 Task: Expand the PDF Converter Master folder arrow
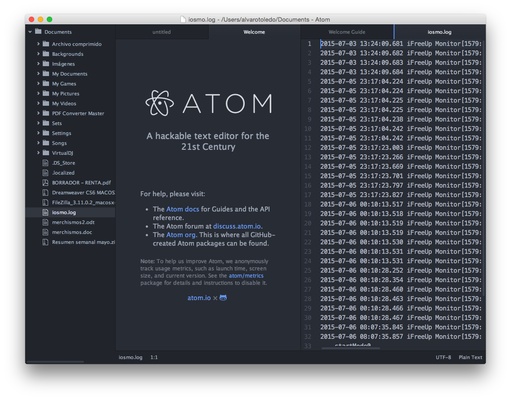[38, 113]
